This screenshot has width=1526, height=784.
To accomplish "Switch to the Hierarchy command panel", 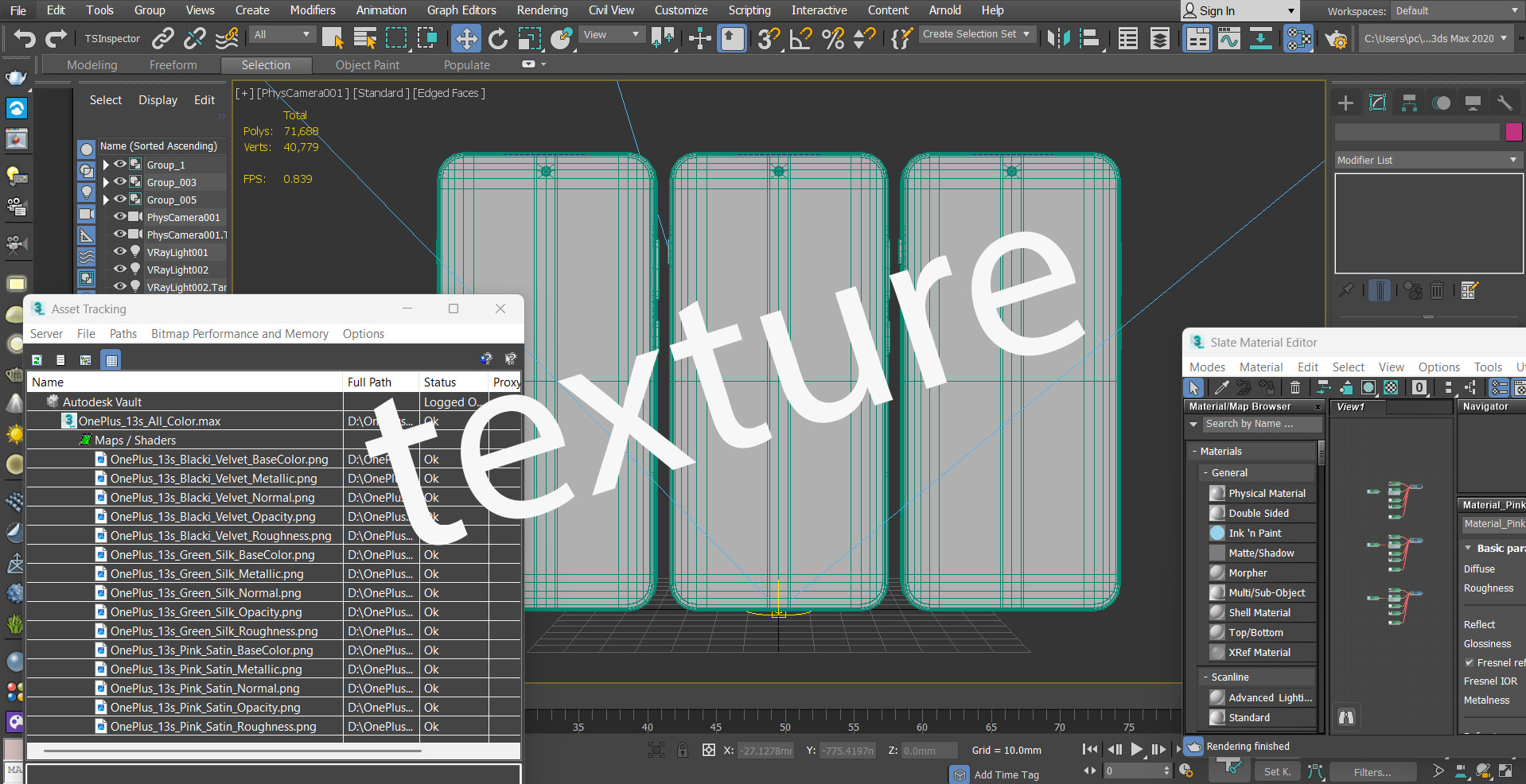I will pos(1409,103).
